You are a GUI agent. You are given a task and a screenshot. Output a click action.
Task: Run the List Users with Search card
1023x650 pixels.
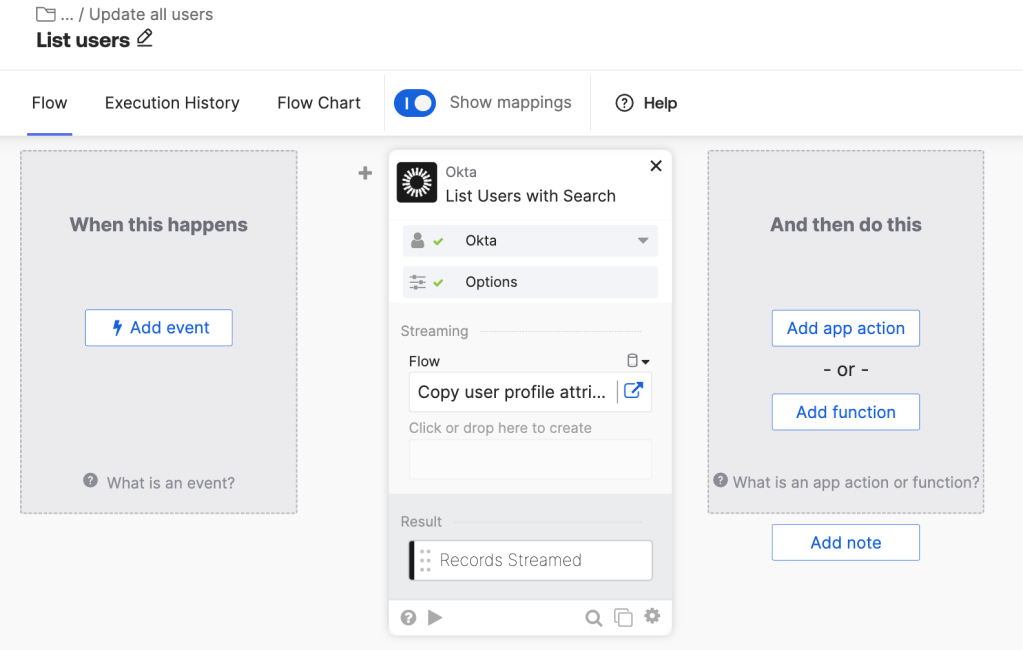tap(435, 617)
